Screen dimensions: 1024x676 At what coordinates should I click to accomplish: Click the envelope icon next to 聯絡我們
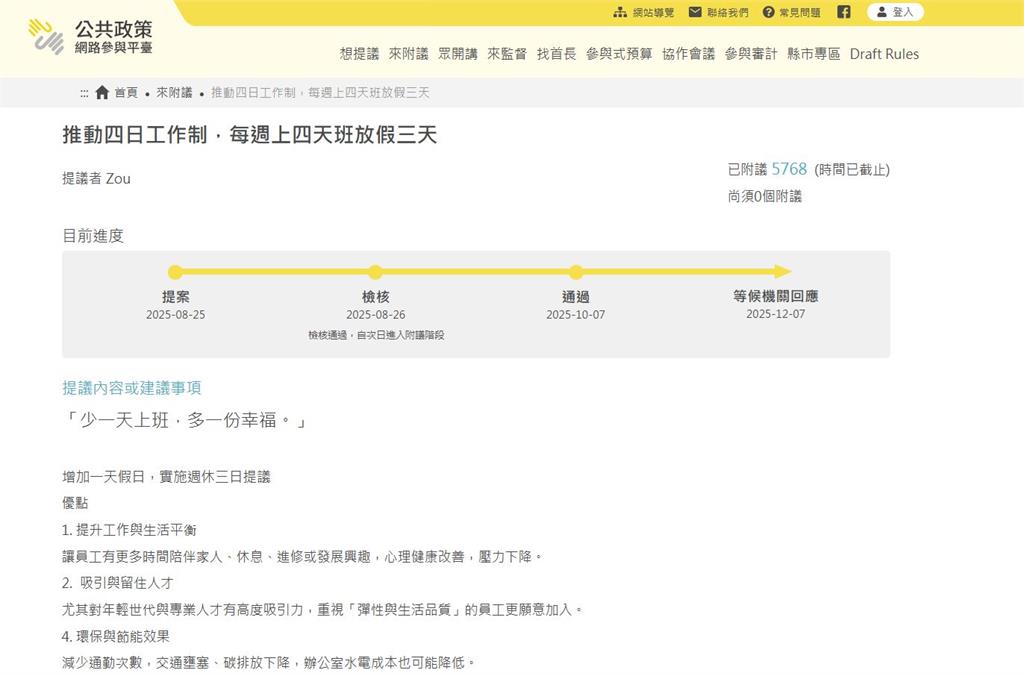coord(692,13)
